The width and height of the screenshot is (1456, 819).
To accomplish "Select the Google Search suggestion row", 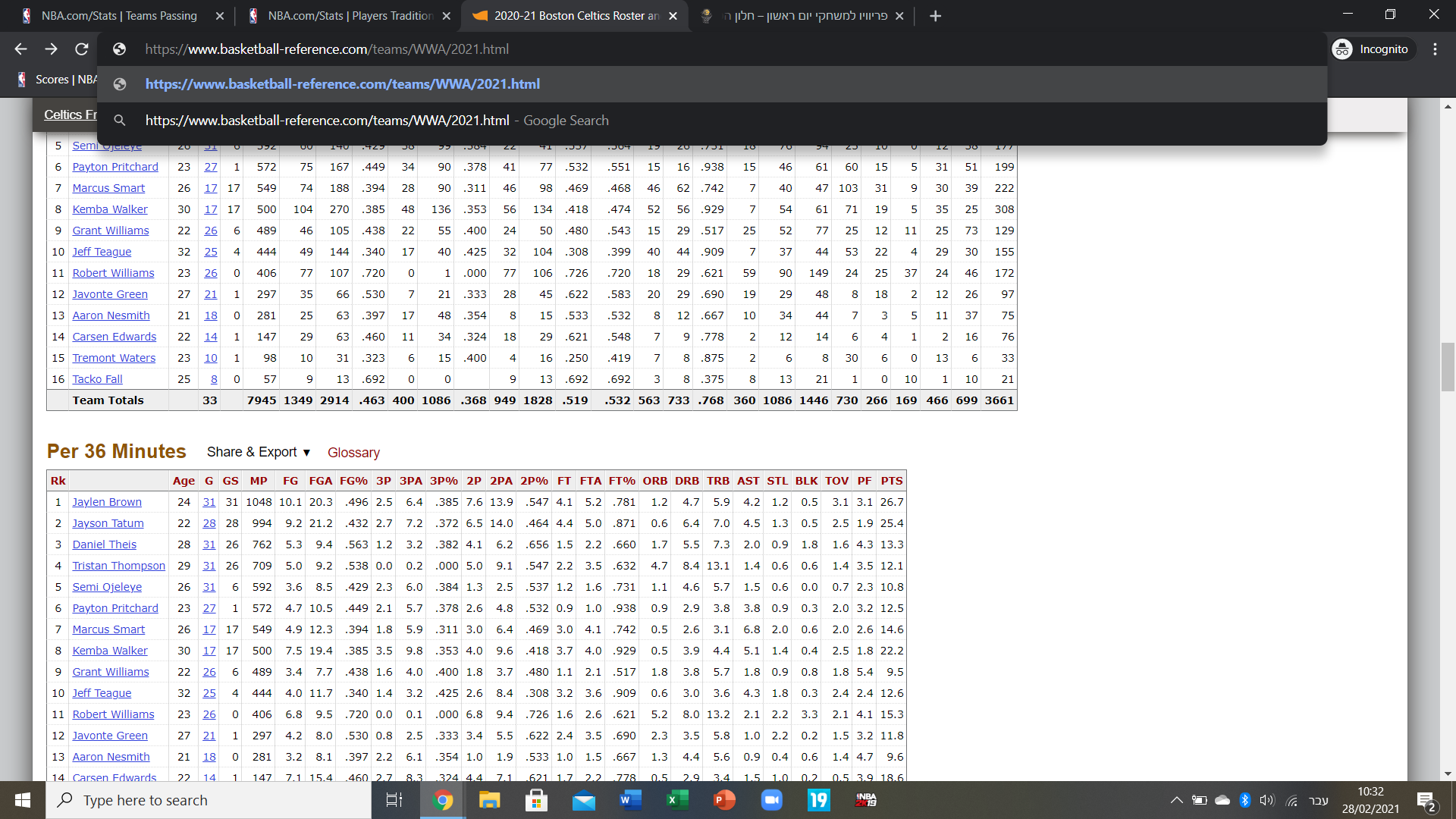I will (x=712, y=121).
